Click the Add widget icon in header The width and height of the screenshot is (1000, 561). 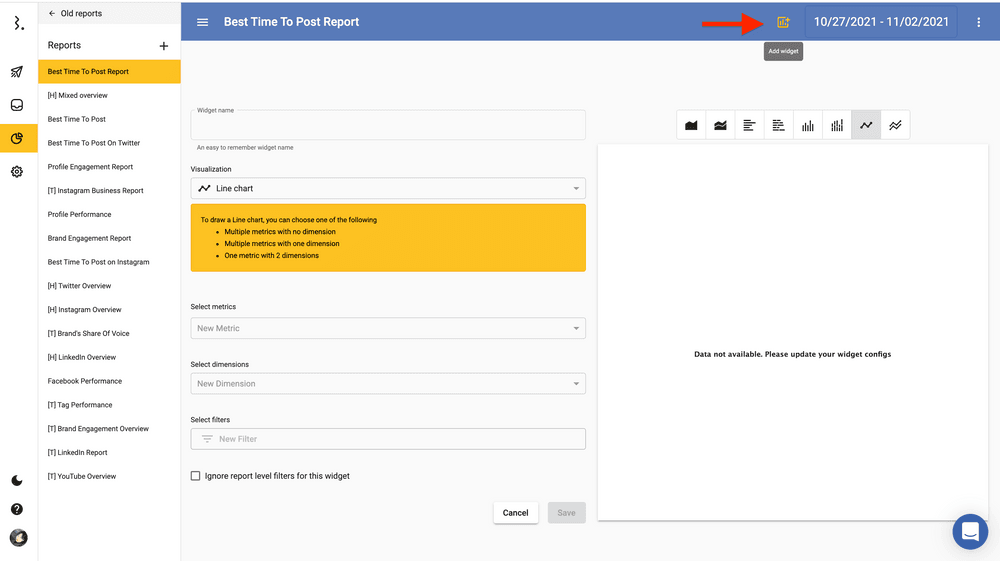783,22
